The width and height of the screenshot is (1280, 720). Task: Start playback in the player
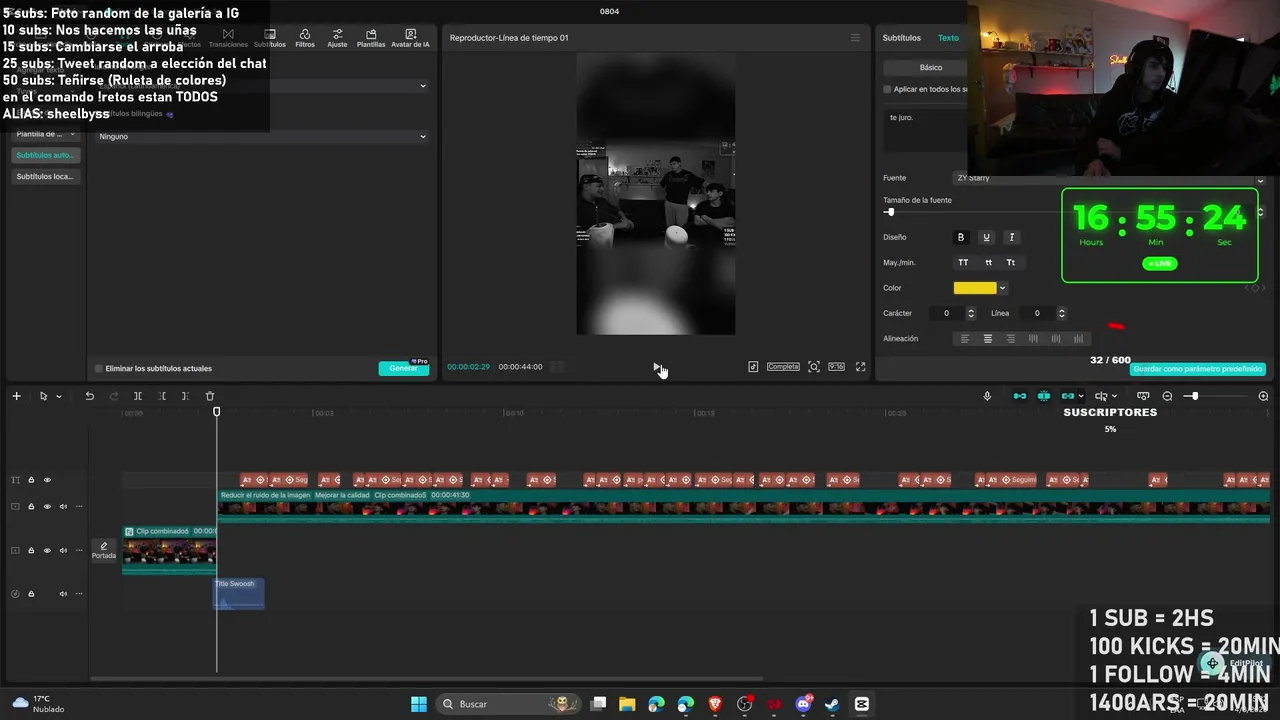(x=657, y=367)
